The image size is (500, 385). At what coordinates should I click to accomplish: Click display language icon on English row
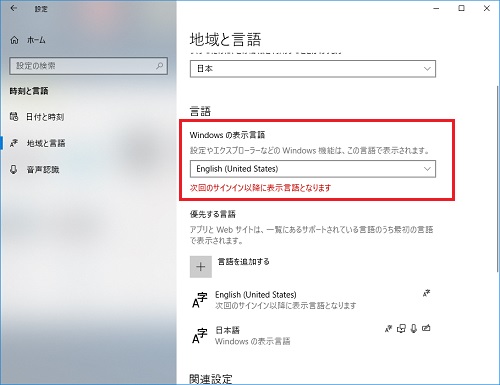[426, 293]
